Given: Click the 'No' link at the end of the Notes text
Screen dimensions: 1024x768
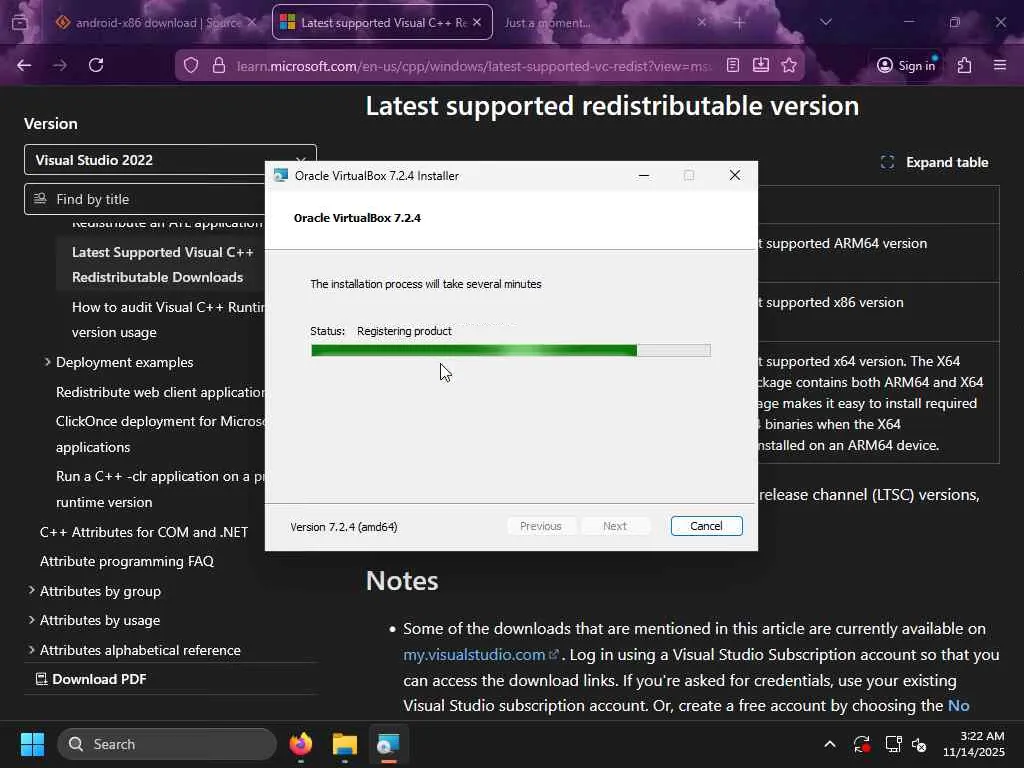Looking at the screenshot, I should point(959,706).
